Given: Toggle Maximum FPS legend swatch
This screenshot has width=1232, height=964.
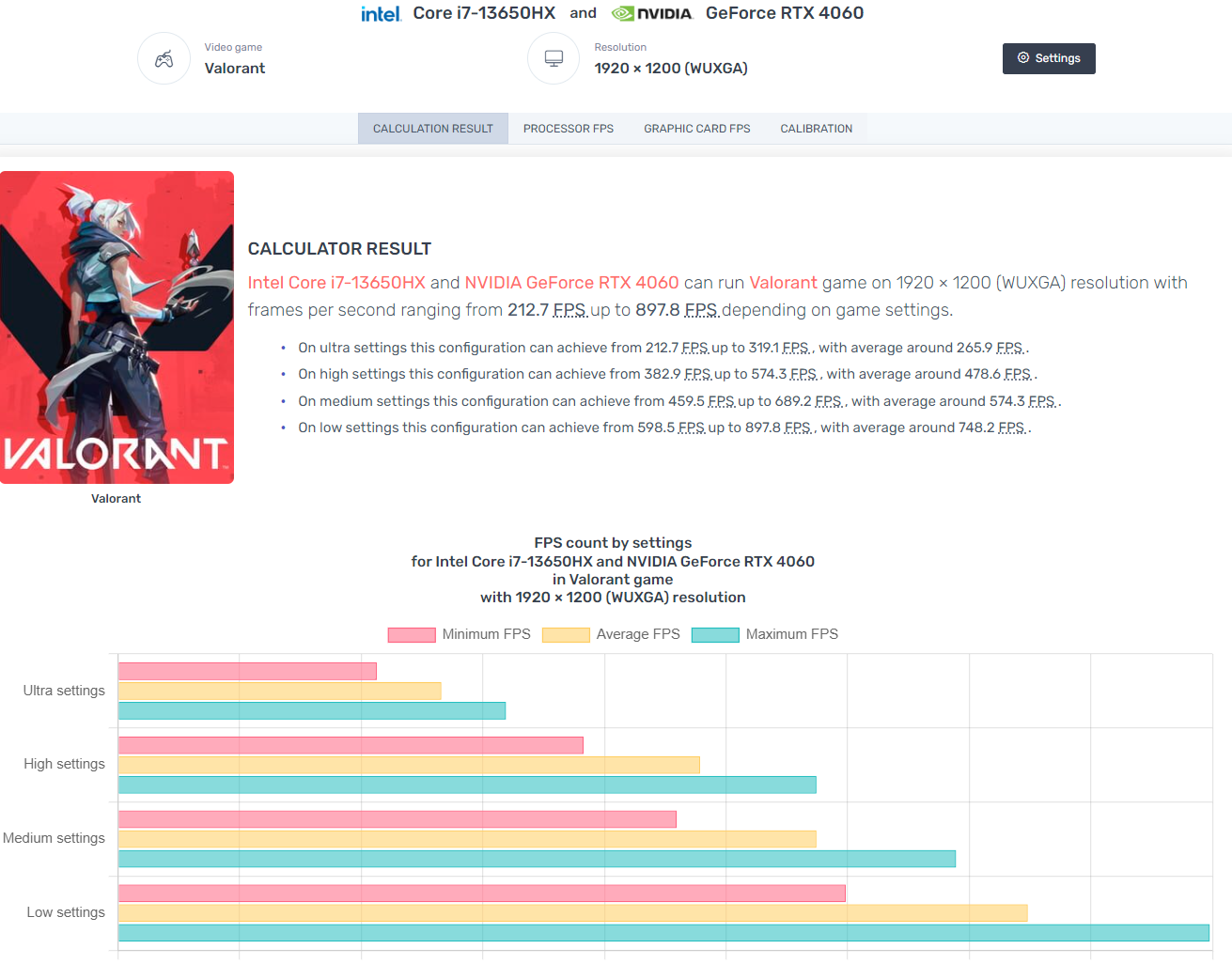Looking at the screenshot, I should [715, 635].
